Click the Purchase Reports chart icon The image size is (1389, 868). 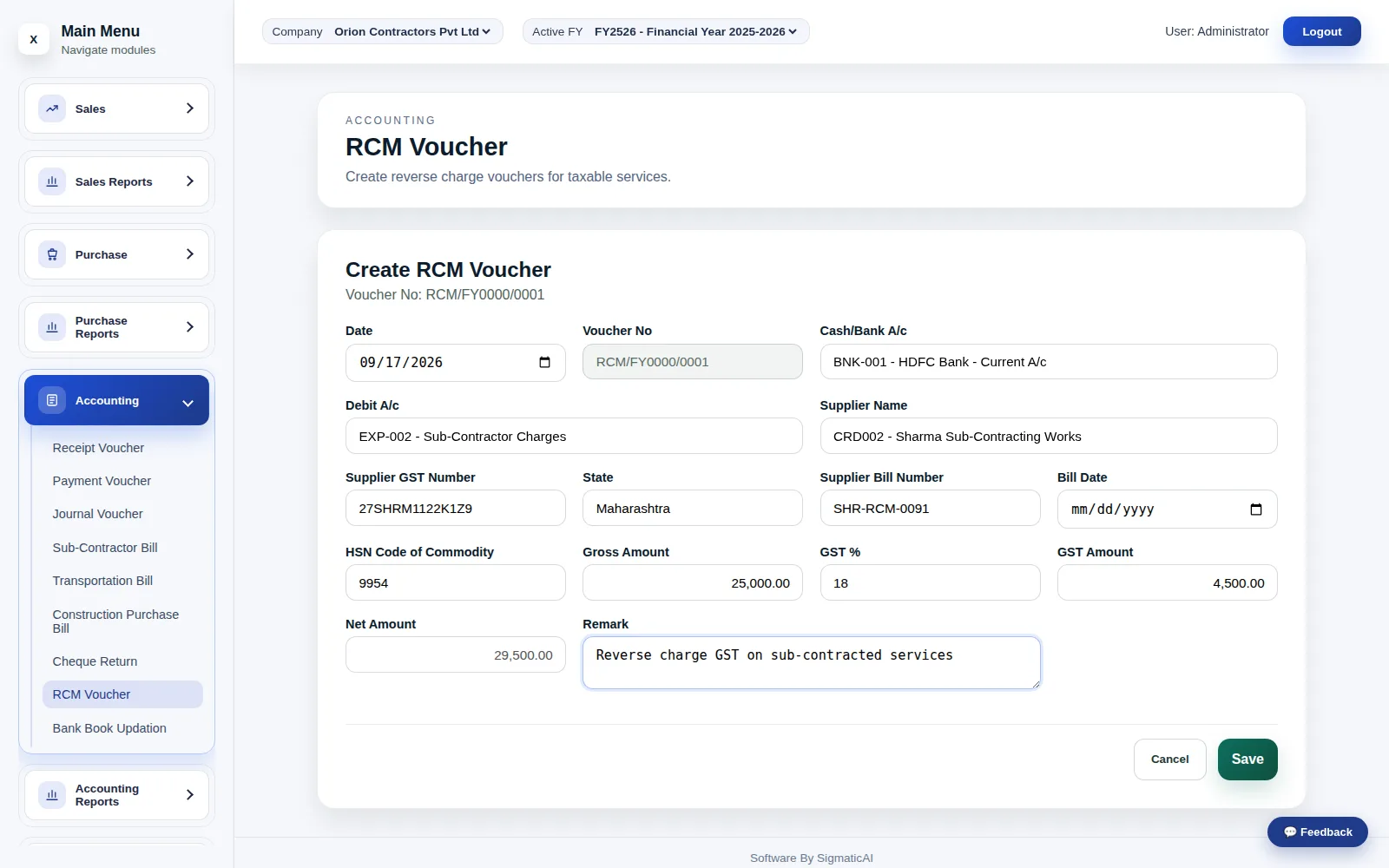coord(52,327)
